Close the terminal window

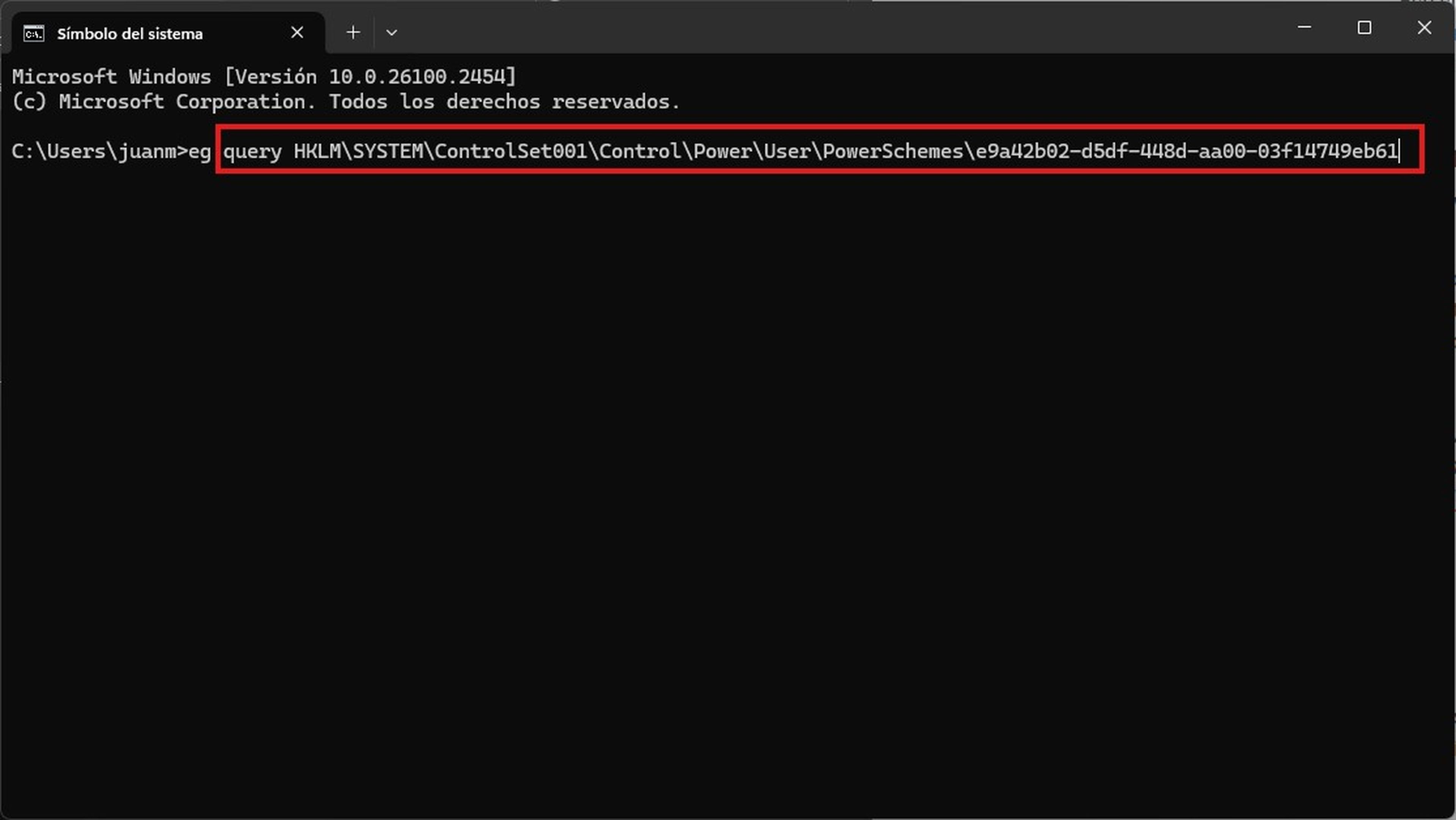pyautogui.click(x=1425, y=27)
